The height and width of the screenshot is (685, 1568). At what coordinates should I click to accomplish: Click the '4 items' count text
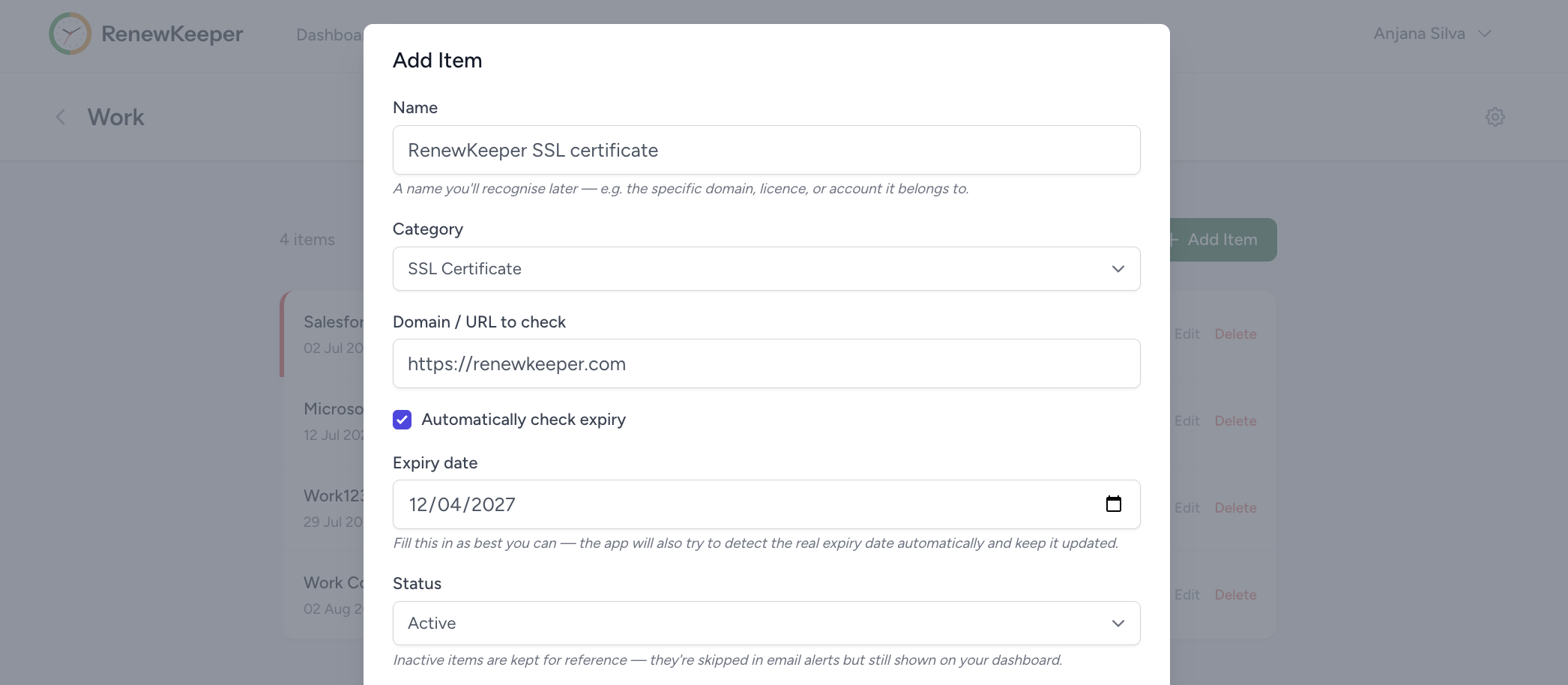click(307, 240)
